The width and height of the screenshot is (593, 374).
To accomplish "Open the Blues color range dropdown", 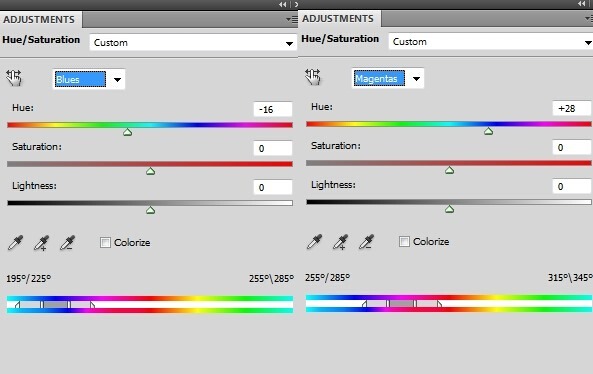I will (x=117, y=79).
